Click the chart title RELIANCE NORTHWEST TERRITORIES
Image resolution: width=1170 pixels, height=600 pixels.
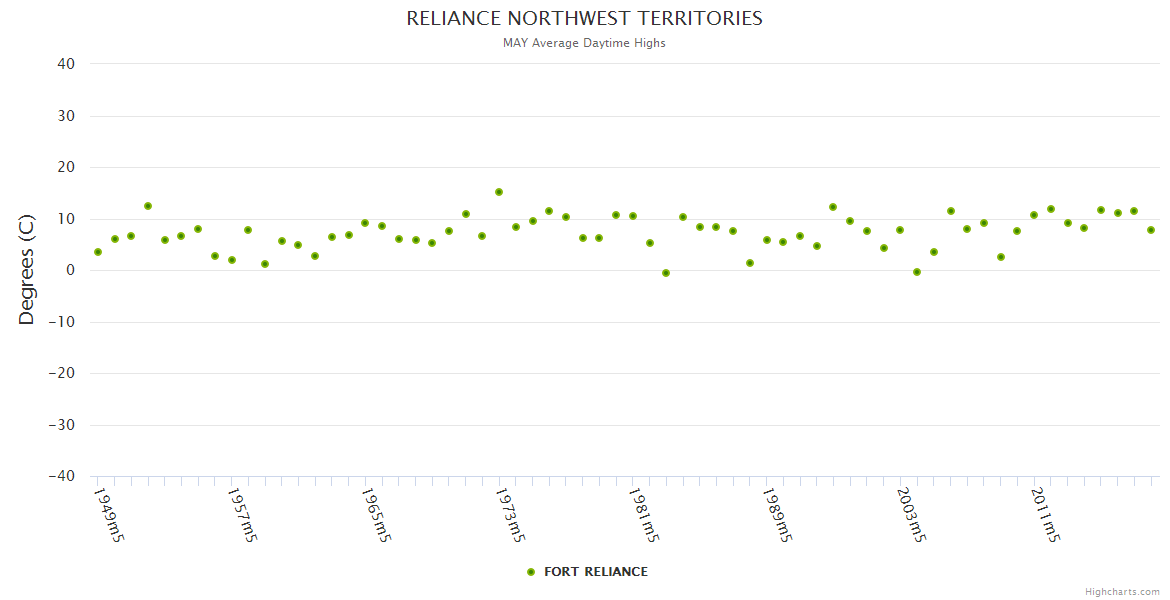(x=584, y=19)
